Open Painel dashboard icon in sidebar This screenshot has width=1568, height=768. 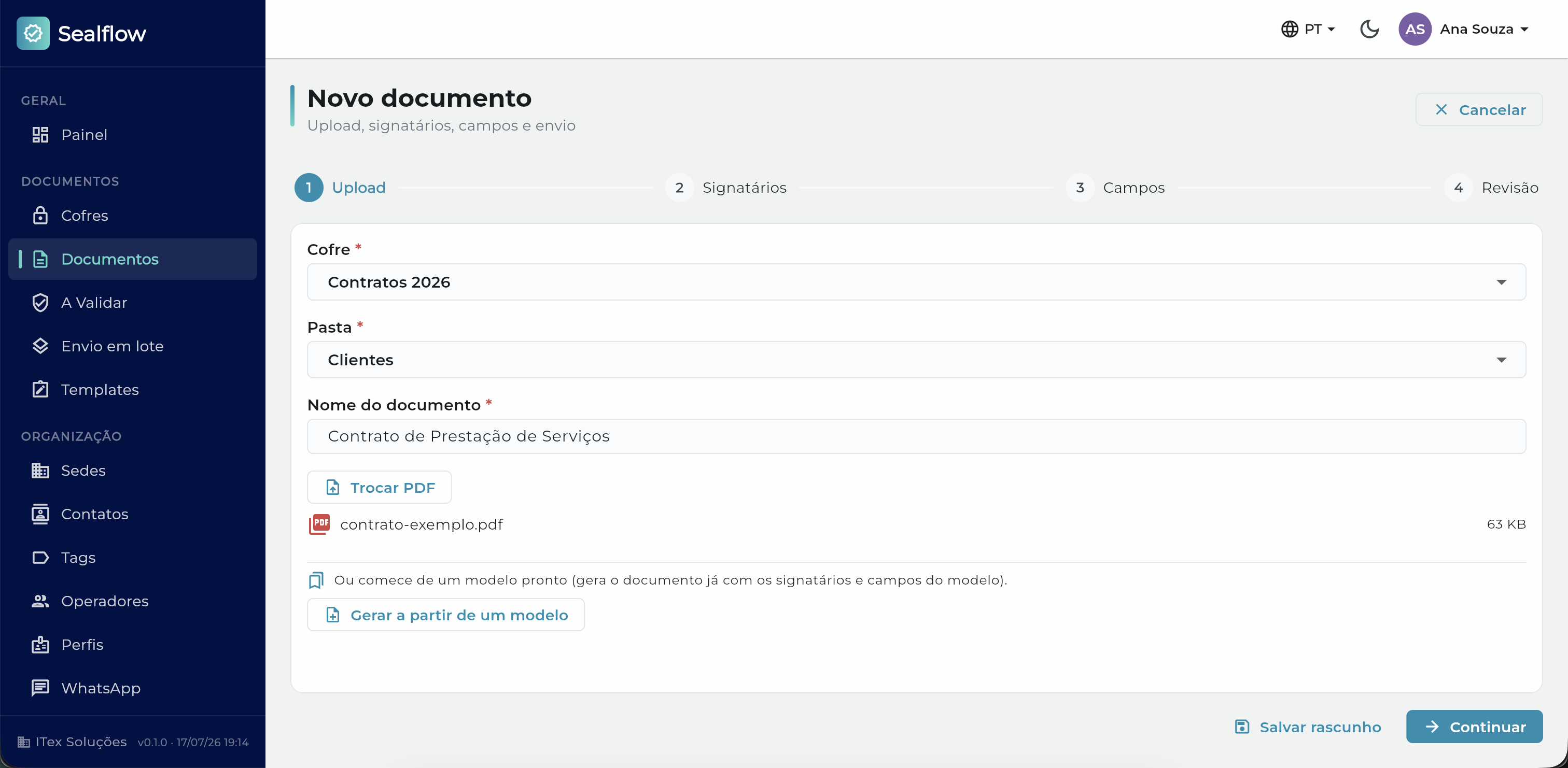(x=40, y=135)
